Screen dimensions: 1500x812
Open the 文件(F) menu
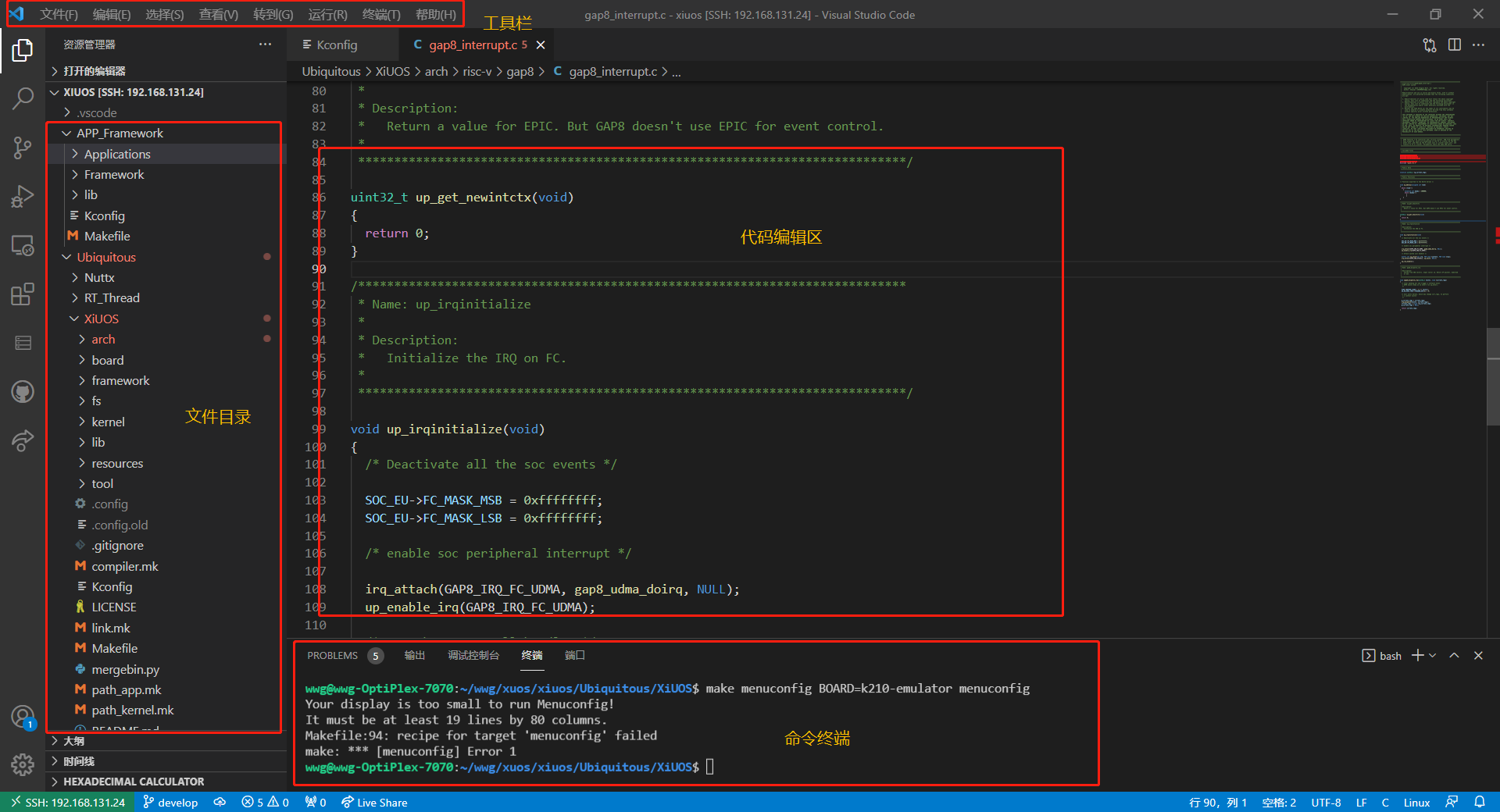(x=59, y=15)
